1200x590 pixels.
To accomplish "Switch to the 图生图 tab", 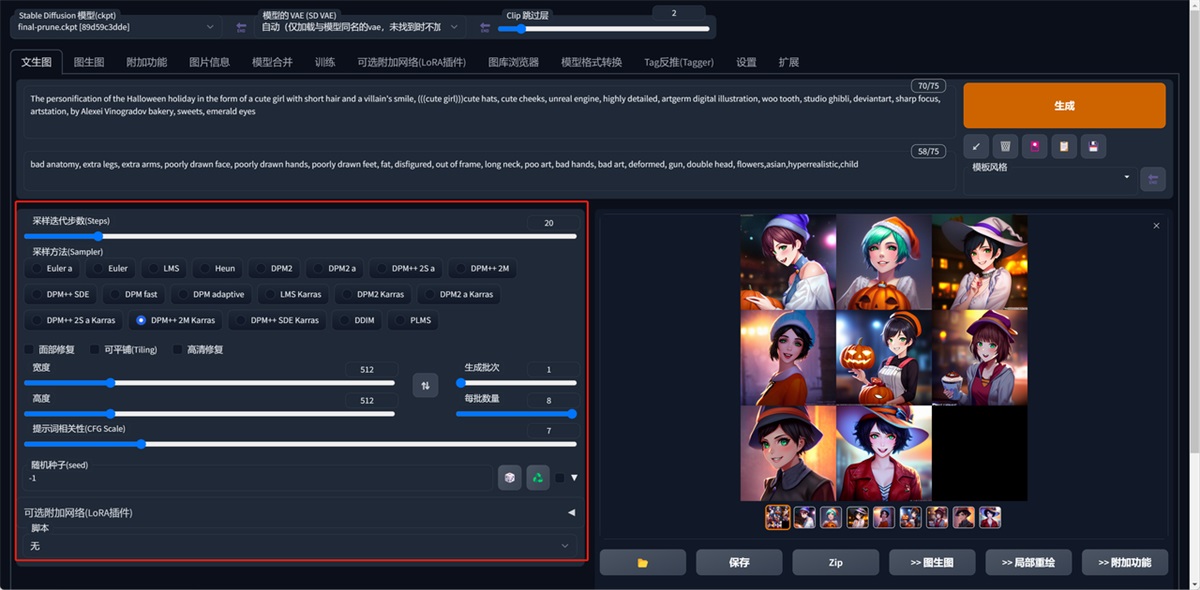I will tap(89, 62).
